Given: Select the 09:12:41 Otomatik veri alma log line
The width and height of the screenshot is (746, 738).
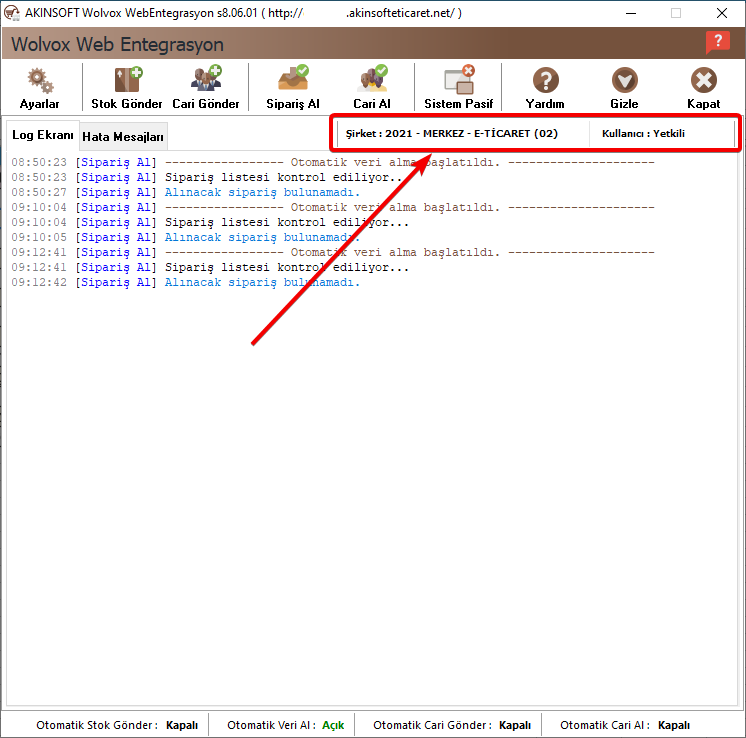Looking at the screenshot, I should (x=333, y=252).
